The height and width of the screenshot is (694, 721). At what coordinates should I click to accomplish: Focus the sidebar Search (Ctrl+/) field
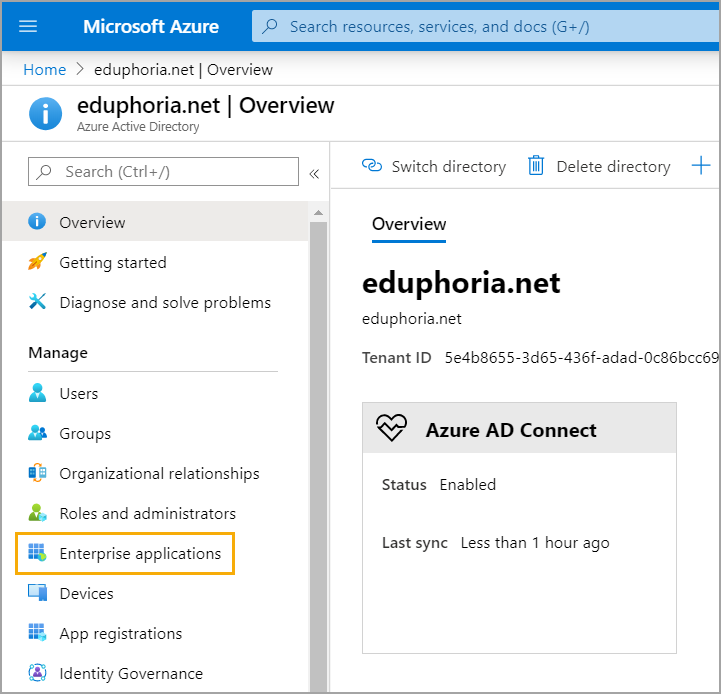163,172
